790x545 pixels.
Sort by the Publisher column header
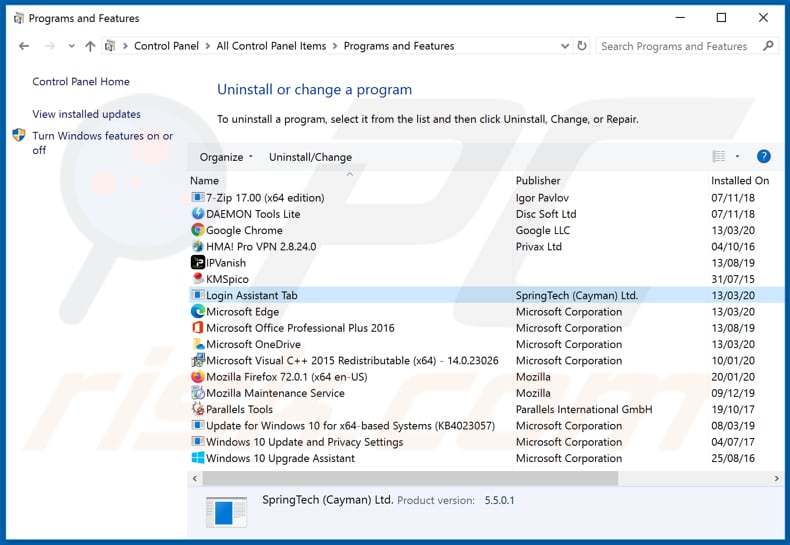tap(538, 180)
